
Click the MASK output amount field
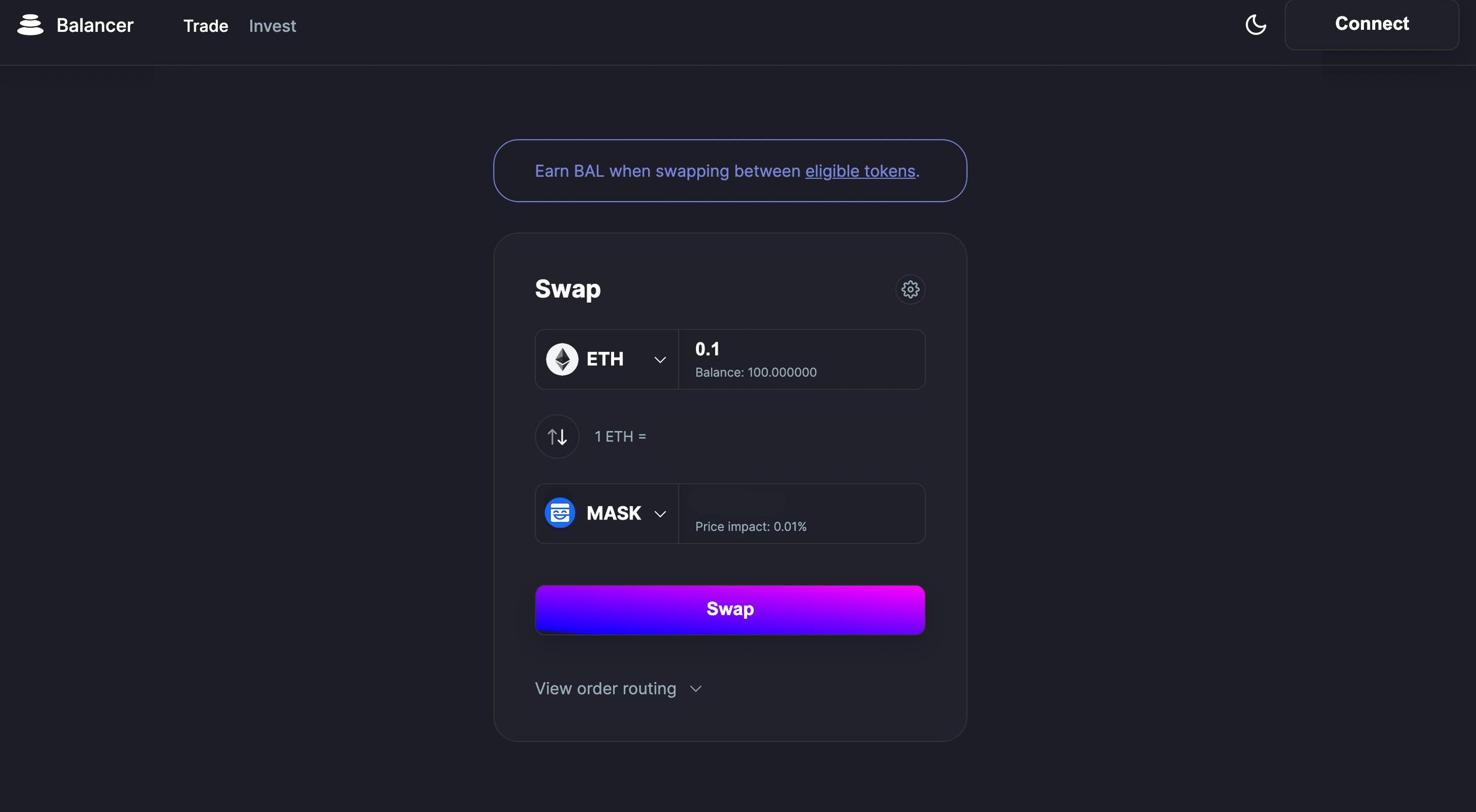click(802, 503)
